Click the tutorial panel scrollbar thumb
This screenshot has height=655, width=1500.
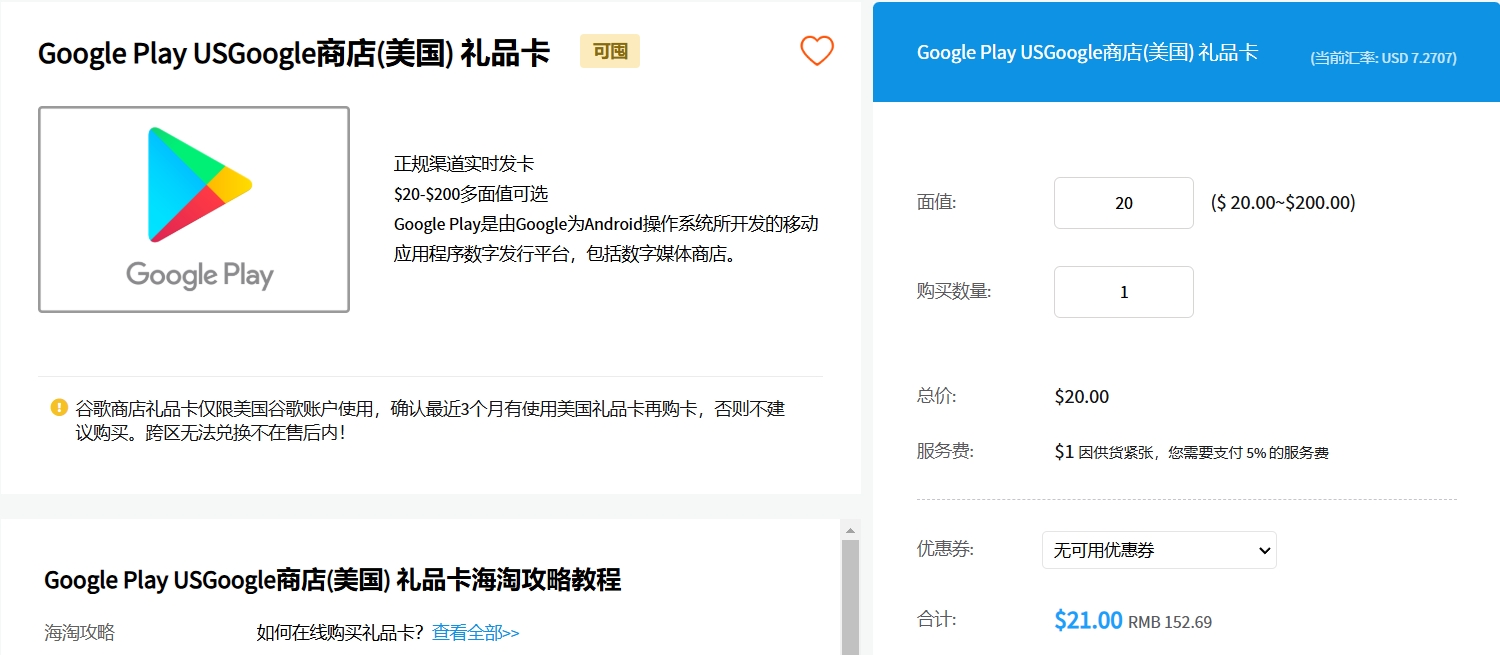click(x=850, y=597)
